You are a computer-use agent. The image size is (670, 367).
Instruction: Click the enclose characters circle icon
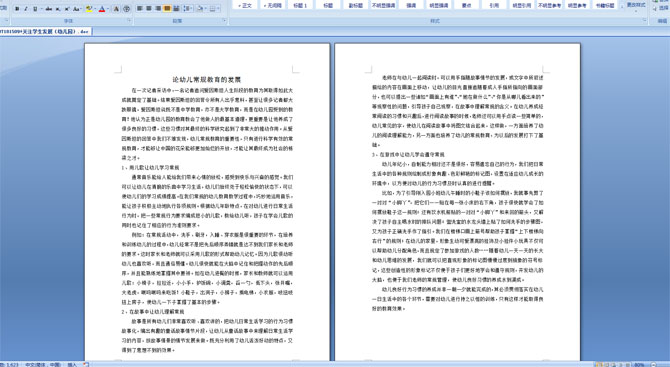(126, 9)
